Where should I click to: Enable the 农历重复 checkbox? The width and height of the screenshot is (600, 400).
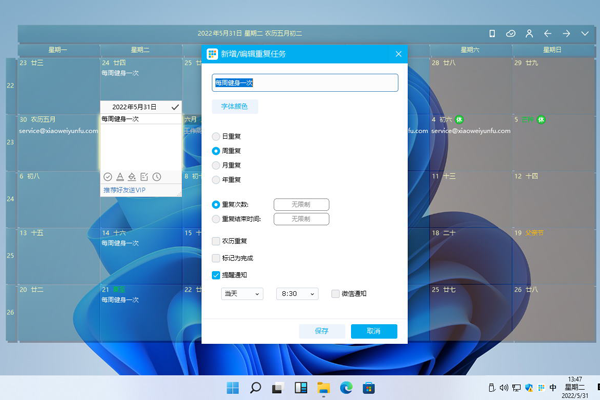tap(216, 241)
